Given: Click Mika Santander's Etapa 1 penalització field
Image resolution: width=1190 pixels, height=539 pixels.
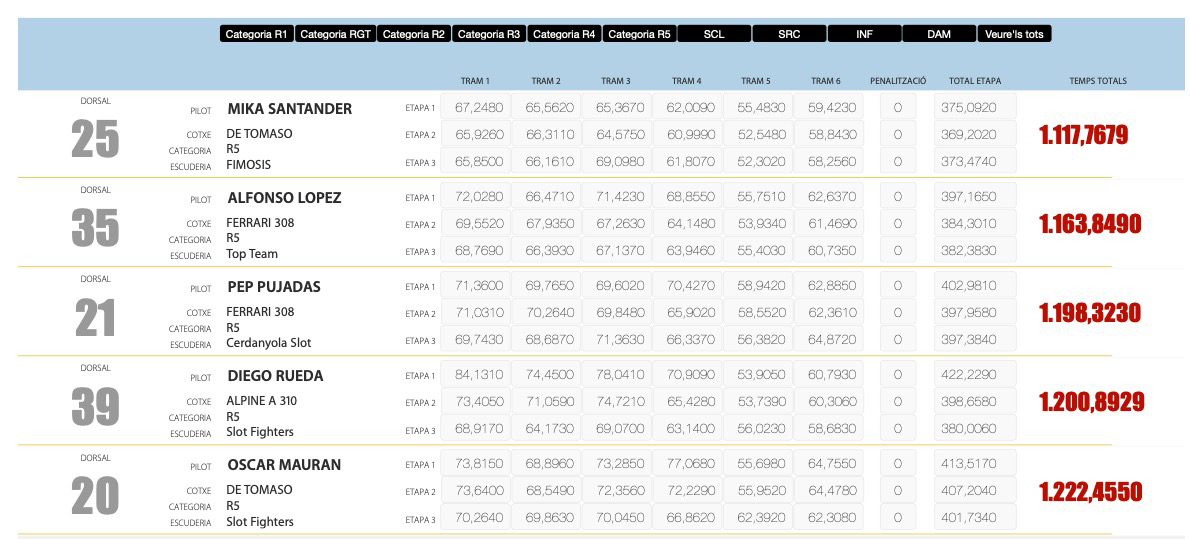Looking at the screenshot, I should pos(897,107).
